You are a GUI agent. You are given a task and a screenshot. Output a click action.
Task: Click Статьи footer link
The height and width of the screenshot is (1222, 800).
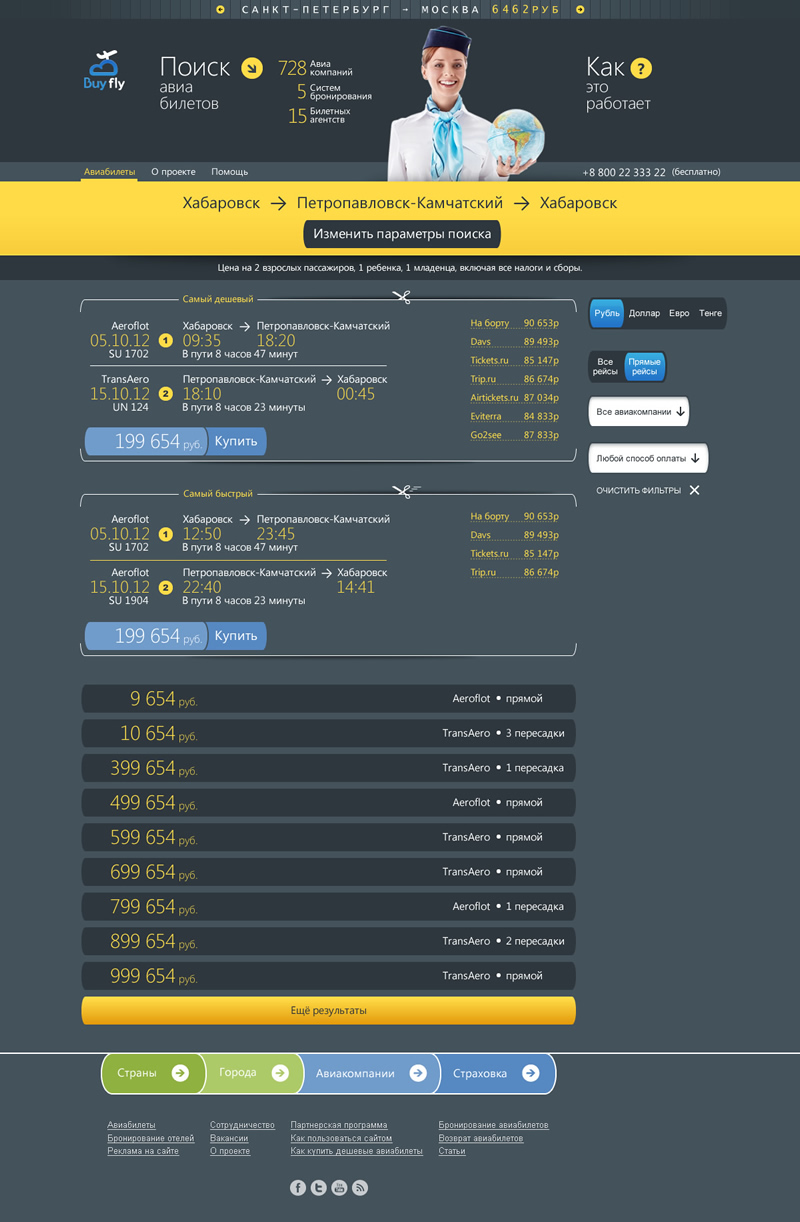tap(452, 1151)
